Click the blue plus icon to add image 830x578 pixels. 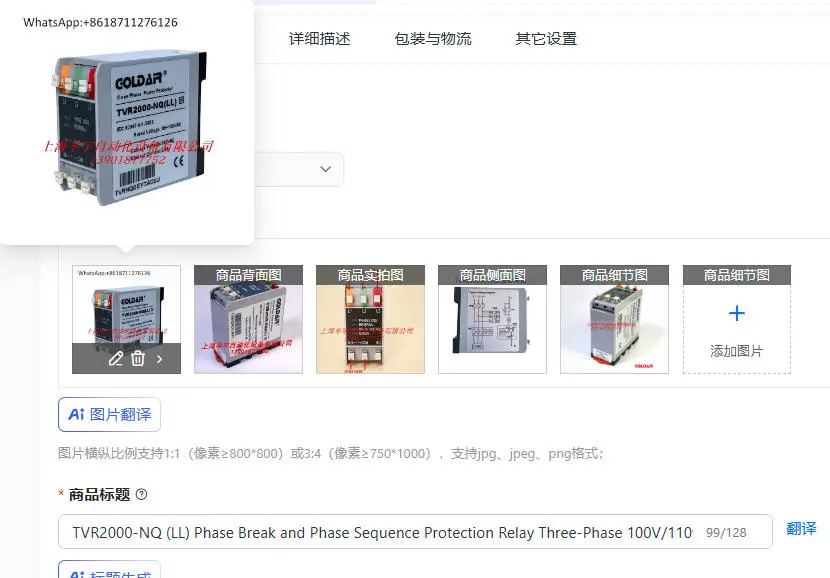click(x=736, y=313)
